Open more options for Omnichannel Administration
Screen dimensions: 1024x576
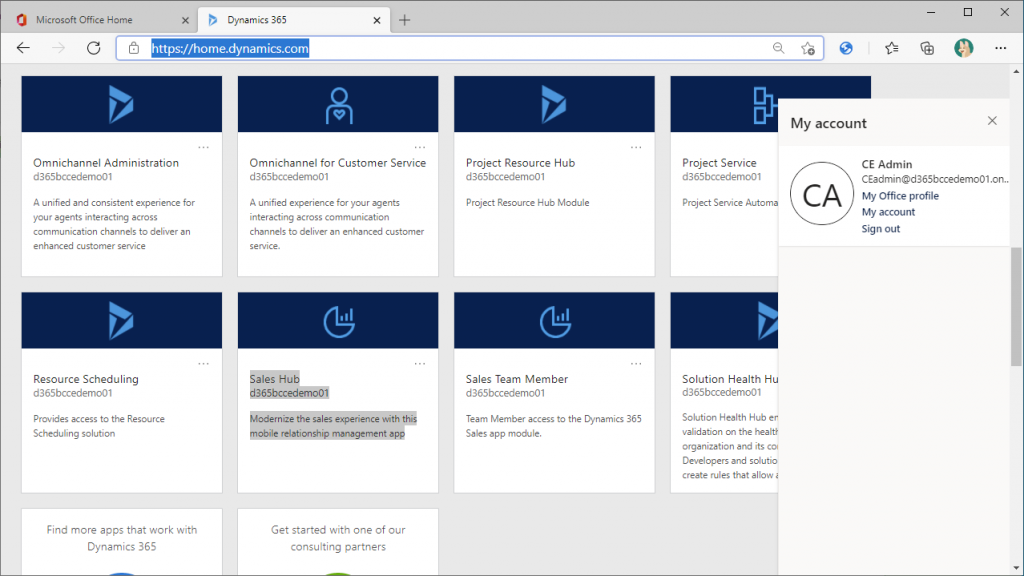[x=204, y=148]
